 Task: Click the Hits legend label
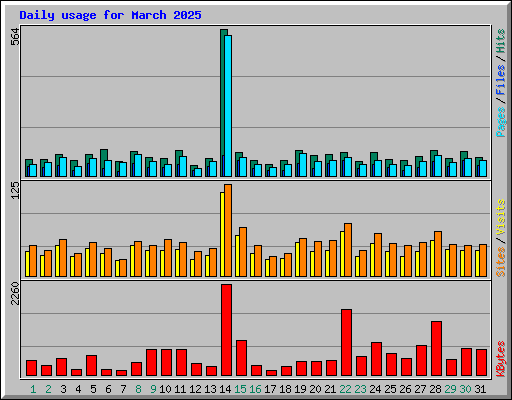(x=501, y=41)
